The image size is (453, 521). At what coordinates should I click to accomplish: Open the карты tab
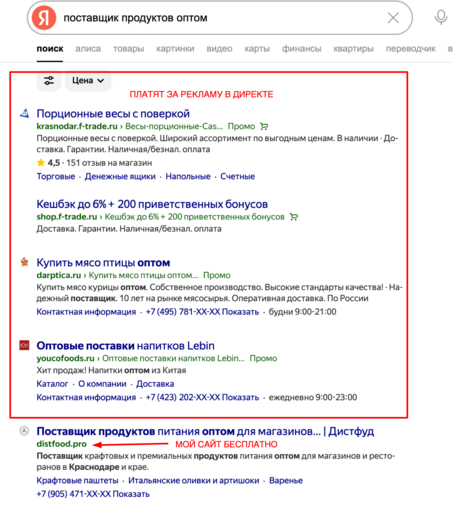click(257, 49)
